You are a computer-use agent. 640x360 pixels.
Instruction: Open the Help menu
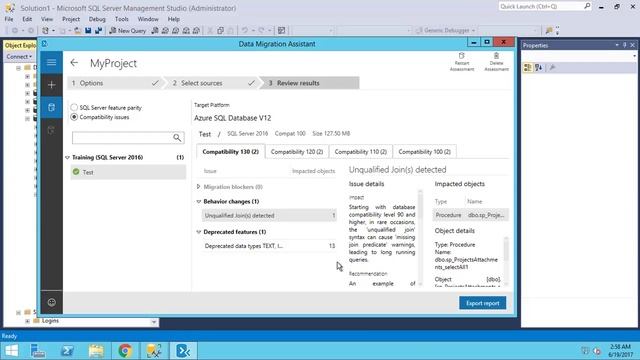point(173,19)
